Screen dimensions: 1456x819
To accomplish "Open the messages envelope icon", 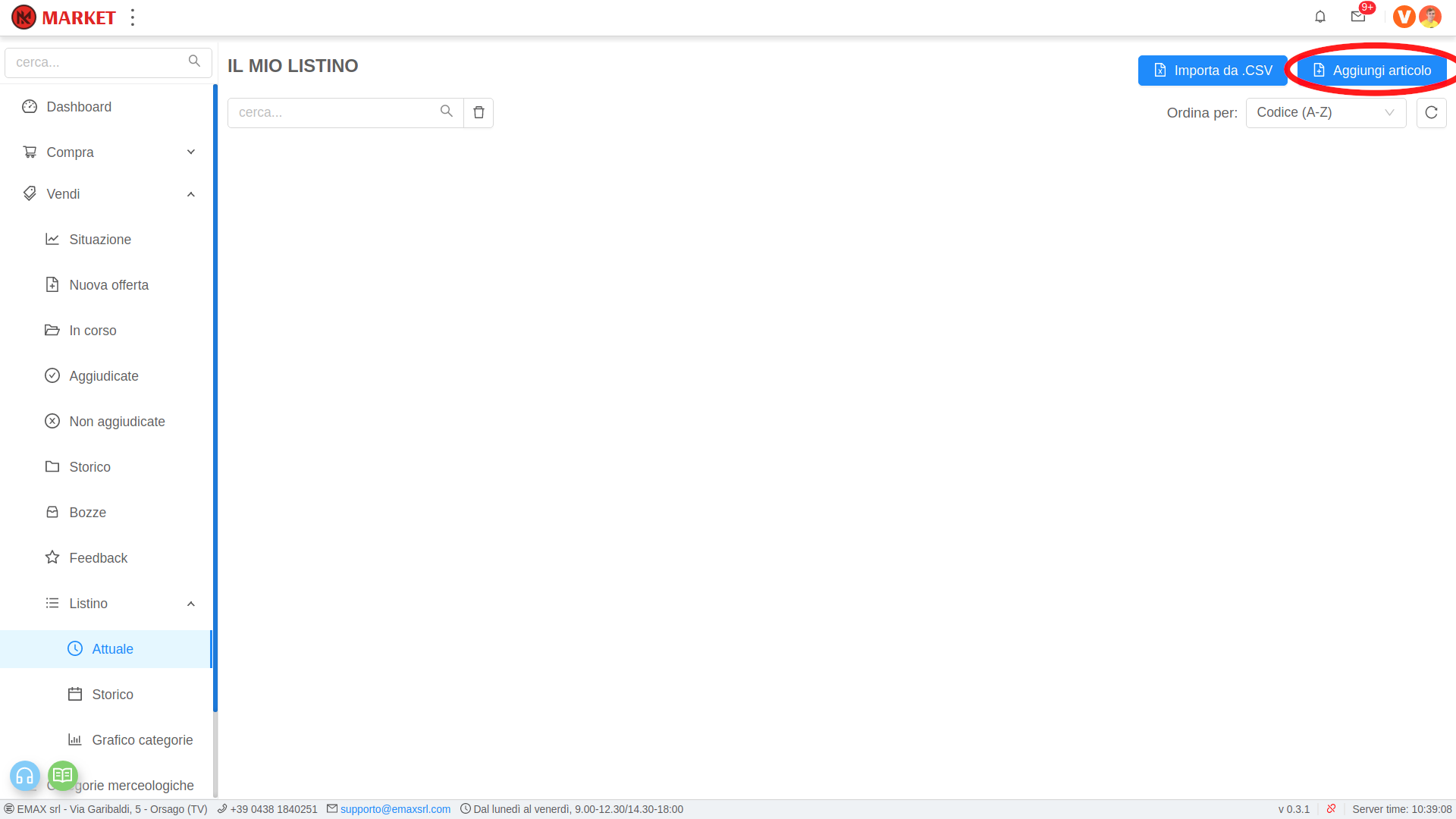I will click(x=1358, y=17).
